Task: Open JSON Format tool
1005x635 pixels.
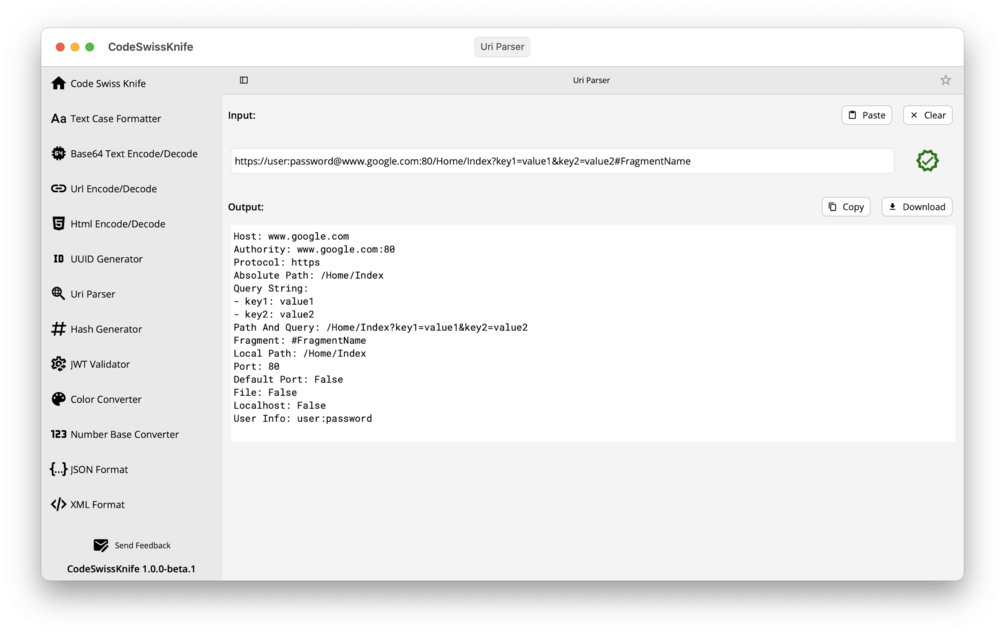Action: click(x=99, y=470)
